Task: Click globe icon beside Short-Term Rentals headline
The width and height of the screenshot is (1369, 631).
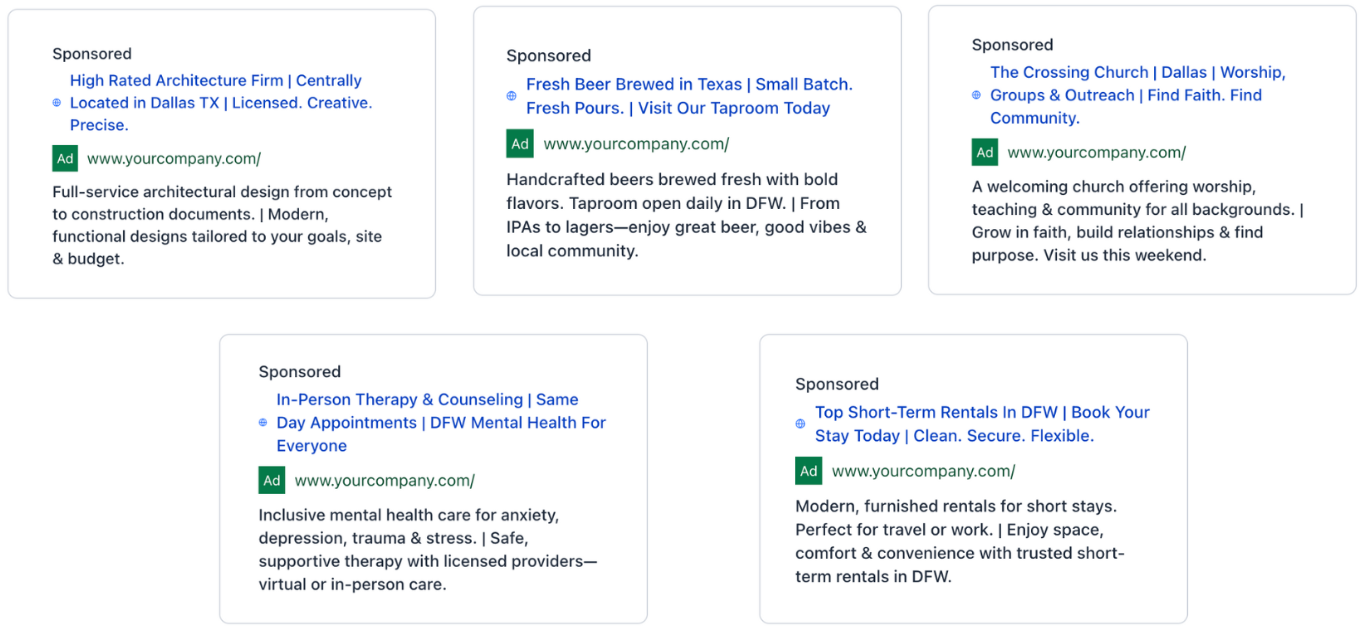Action: pyautogui.click(x=800, y=424)
